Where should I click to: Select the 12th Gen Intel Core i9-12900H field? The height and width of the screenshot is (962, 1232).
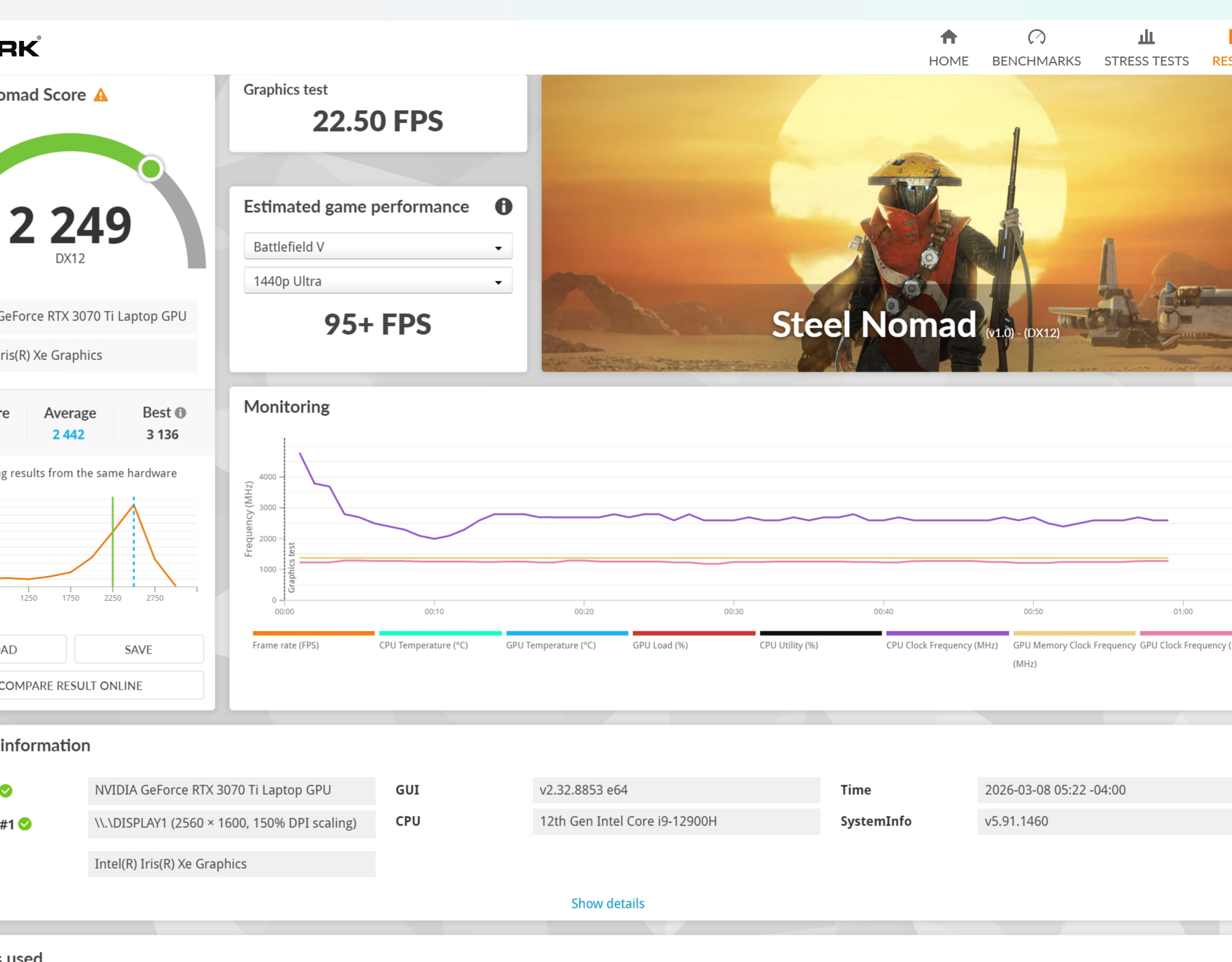[676, 821]
